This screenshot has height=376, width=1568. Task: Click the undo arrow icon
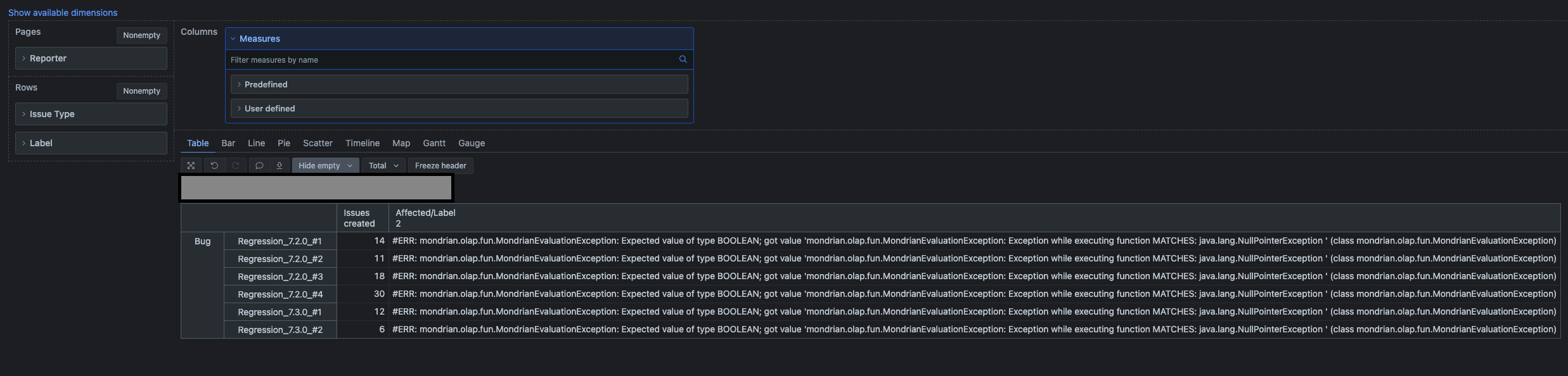[x=214, y=166]
